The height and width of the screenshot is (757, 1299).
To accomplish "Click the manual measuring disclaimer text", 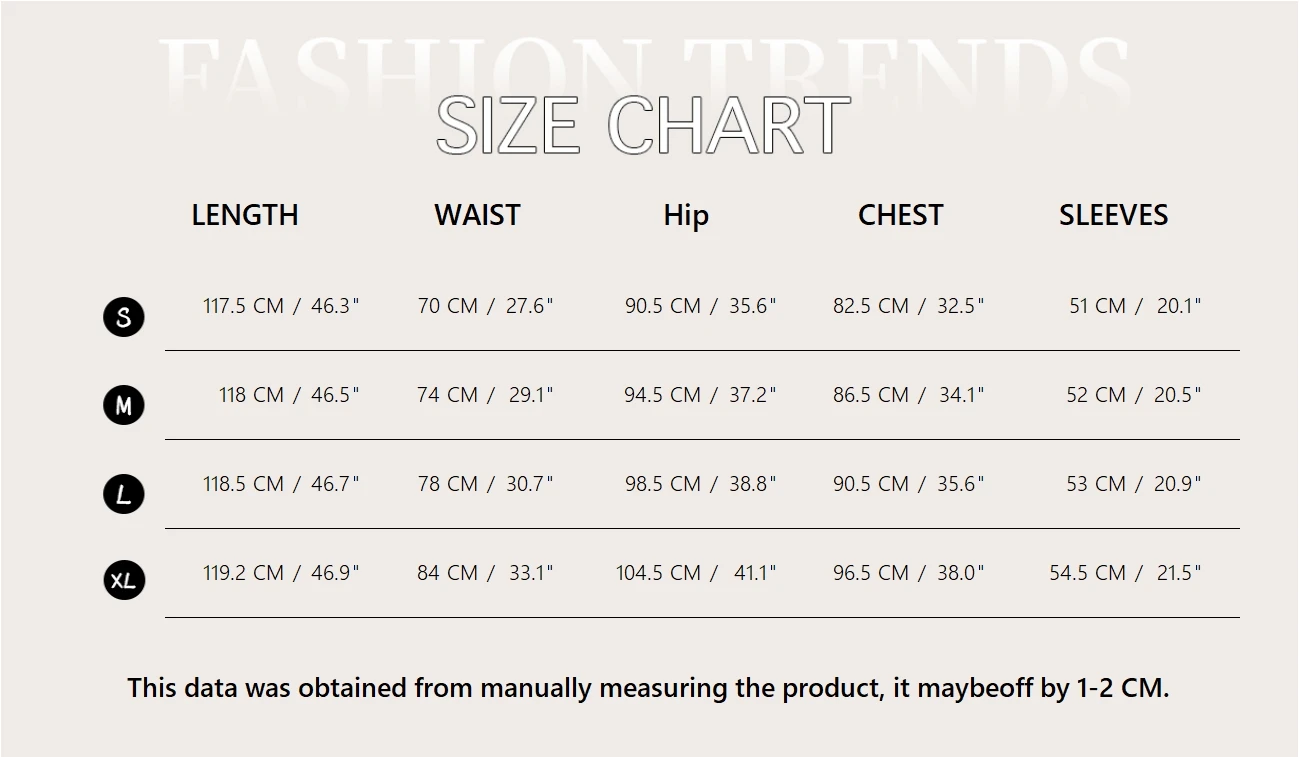I will [x=648, y=689].
